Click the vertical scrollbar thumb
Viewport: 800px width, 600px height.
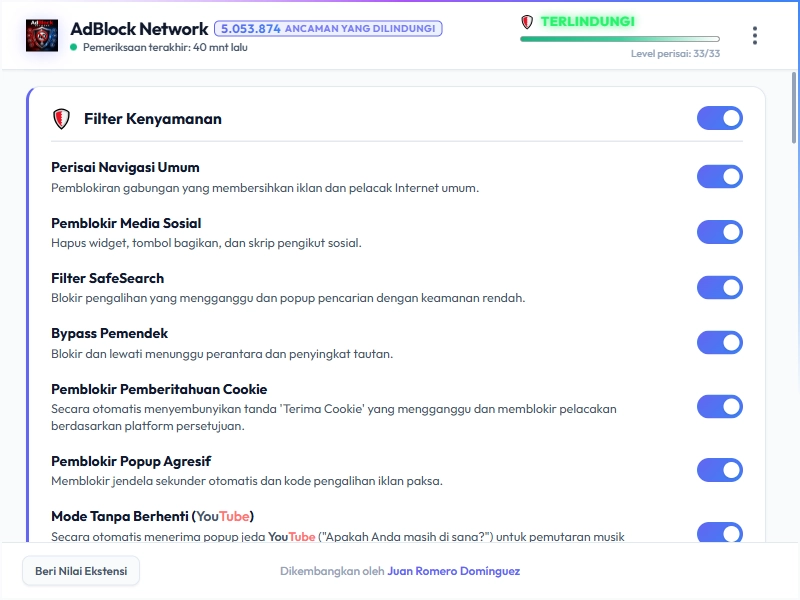tap(793, 108)
